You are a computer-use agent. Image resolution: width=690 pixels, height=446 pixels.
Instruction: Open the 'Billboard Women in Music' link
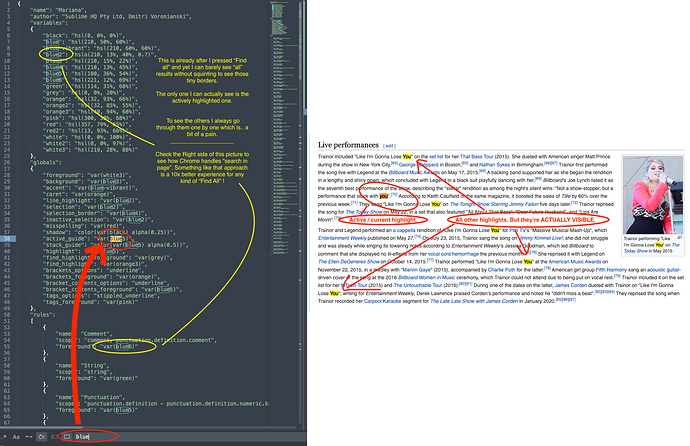click(x=426, y=278)
